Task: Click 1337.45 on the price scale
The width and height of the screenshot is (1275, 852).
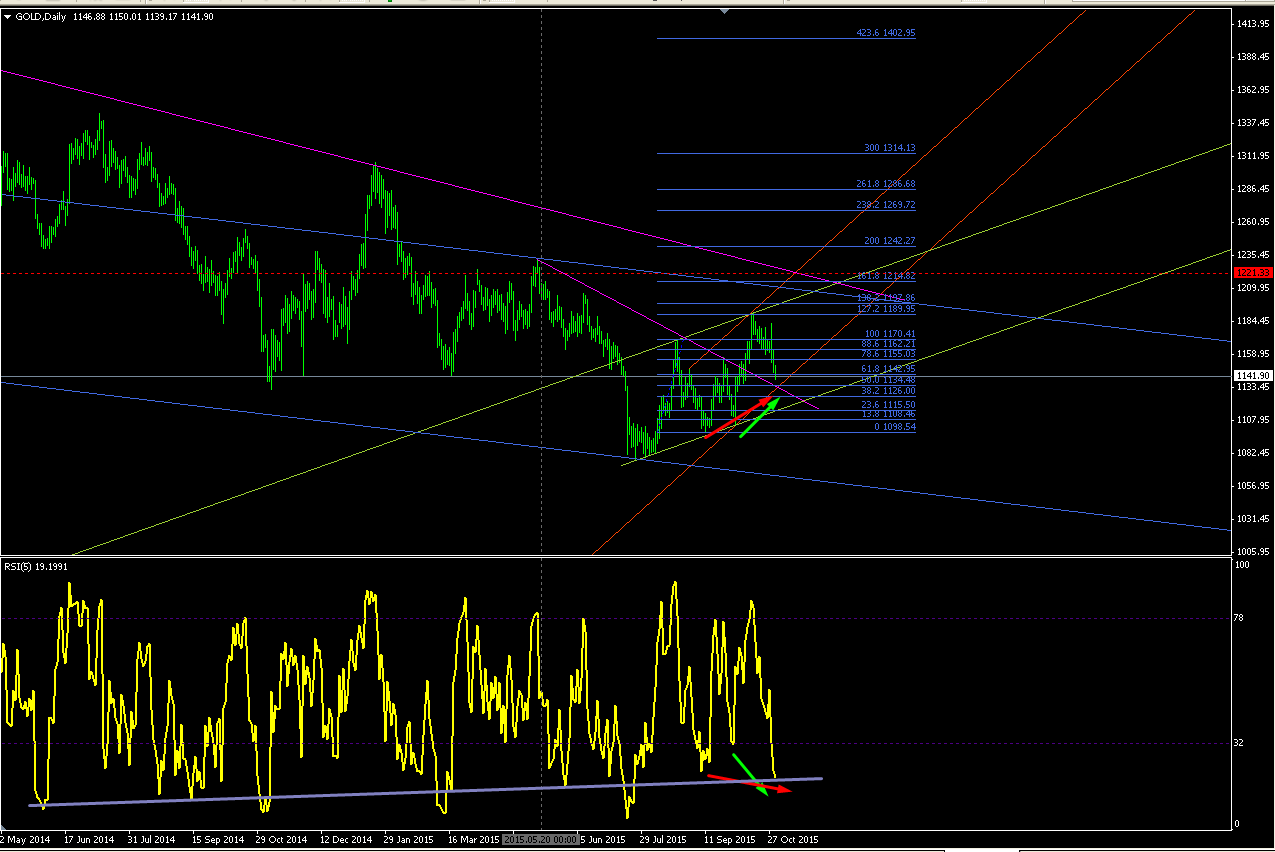Action: pos(1253,123)
